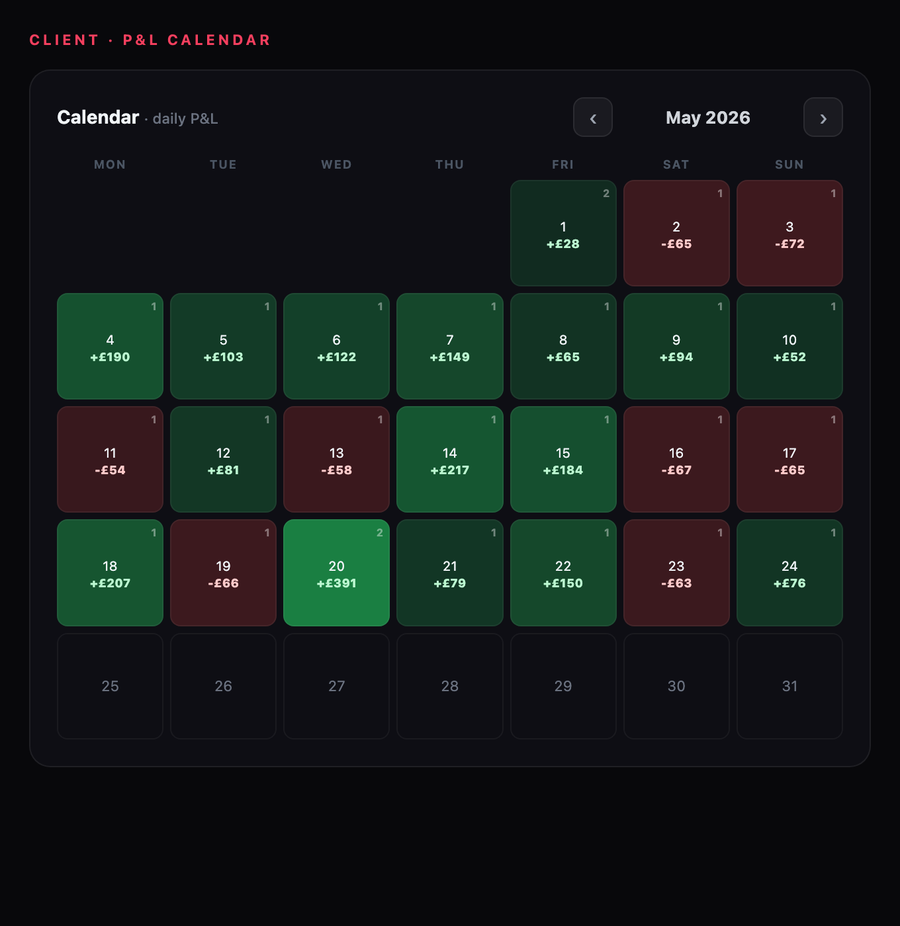Viewport: 900px width, 926px height.
Task: Click the Calendar title heading
Action: [x=98, y=117]
